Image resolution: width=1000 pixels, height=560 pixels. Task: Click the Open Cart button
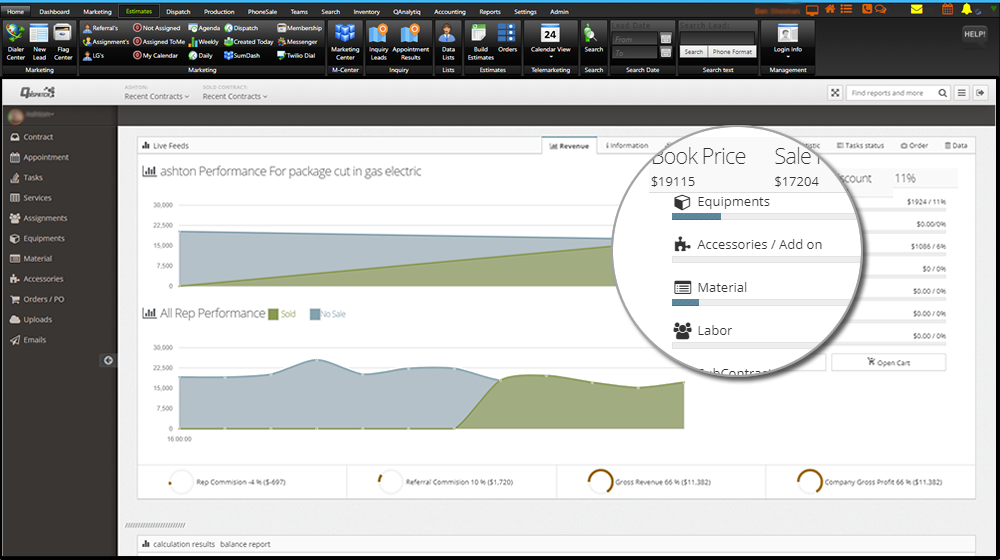888,362
